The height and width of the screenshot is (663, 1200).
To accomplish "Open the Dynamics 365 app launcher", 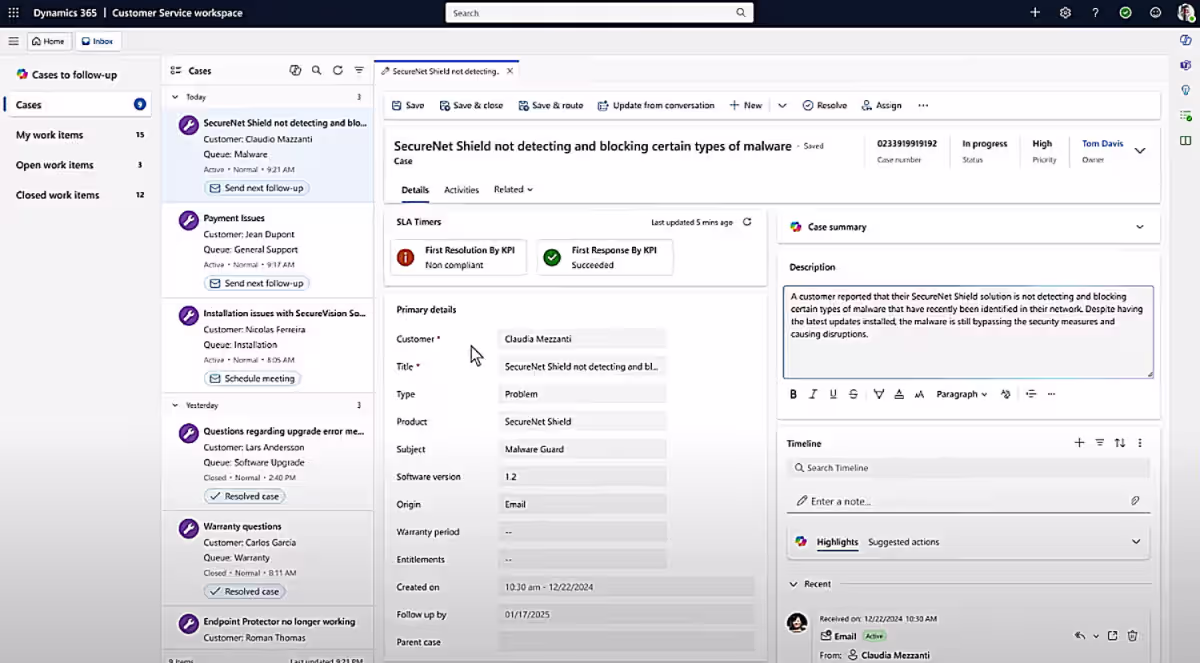I will click(13, 13).
